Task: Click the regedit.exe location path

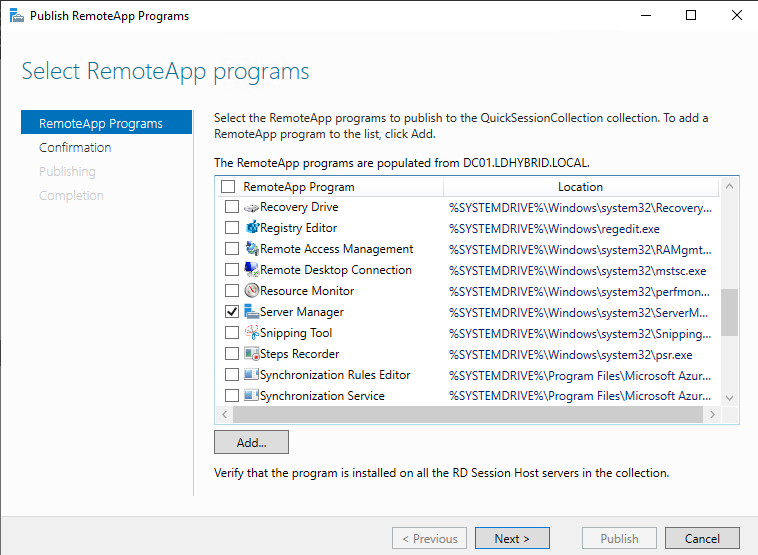Action: tap(554, 229)
